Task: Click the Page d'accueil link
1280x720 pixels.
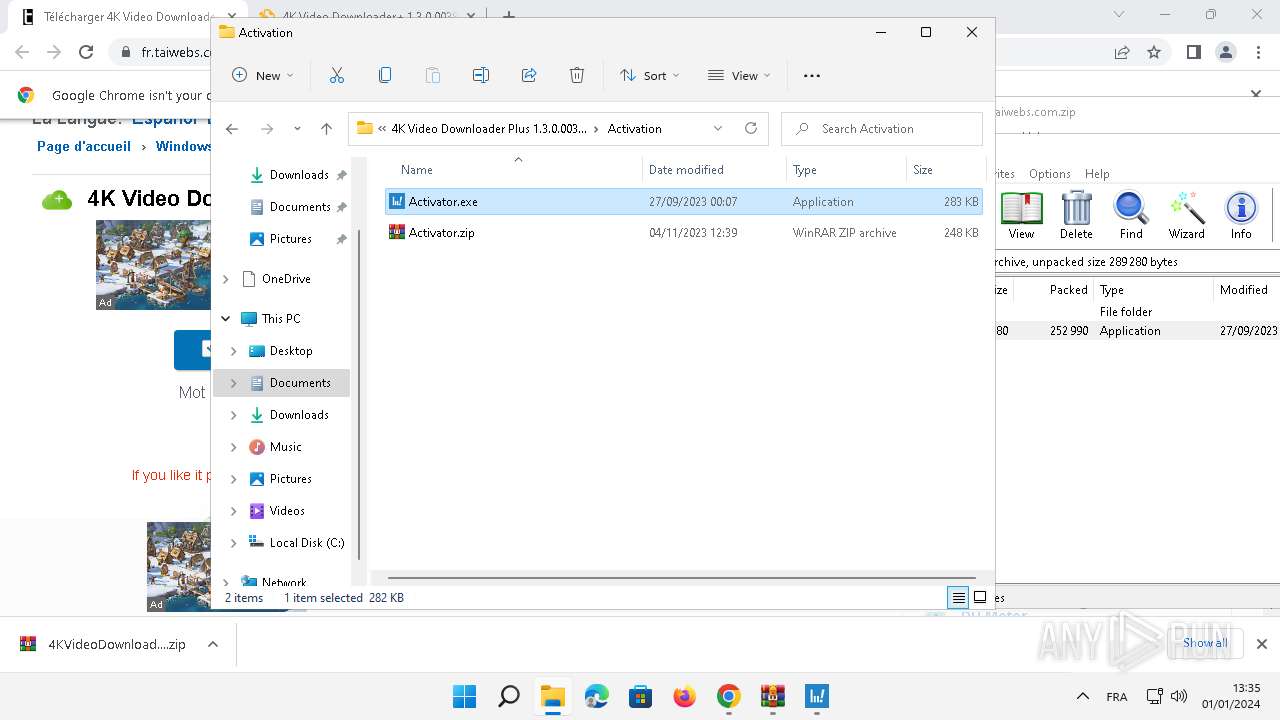Action: [84, 146]
